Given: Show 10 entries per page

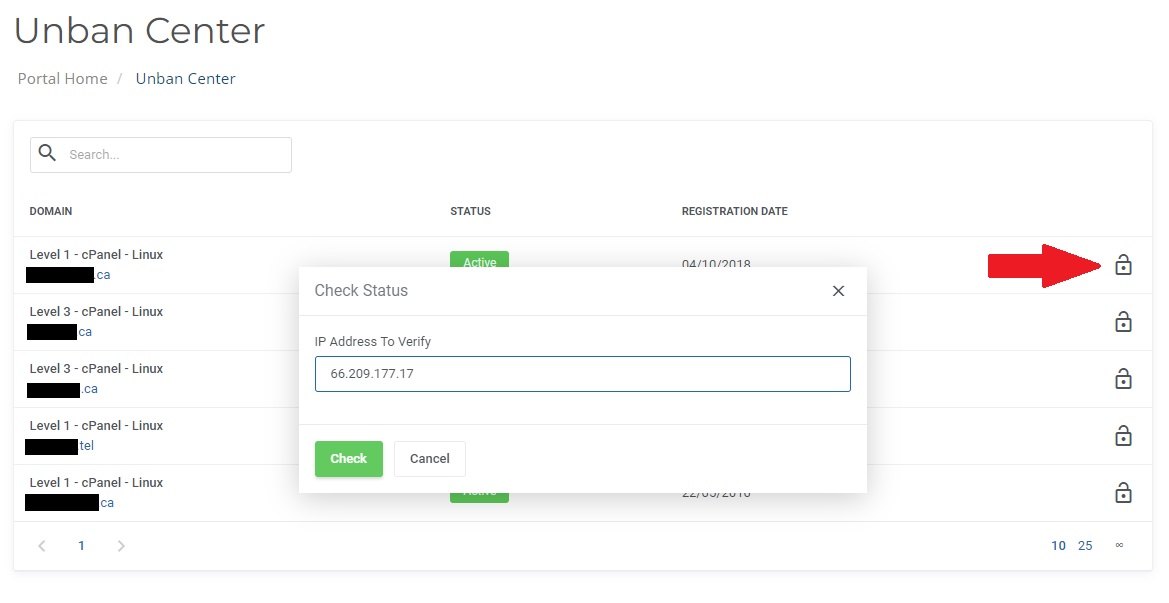Looking at the screenshot, I should tap(1059, 546).
